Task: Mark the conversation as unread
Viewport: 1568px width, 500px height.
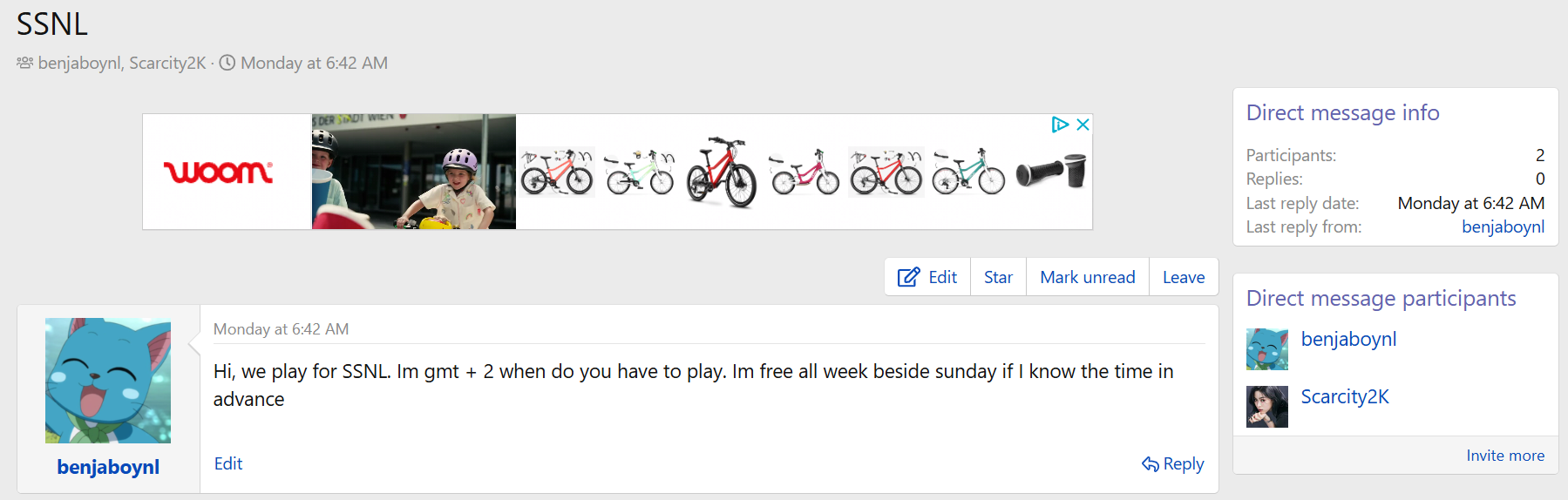Action: pyautogui.click(x=1087, y=277)
